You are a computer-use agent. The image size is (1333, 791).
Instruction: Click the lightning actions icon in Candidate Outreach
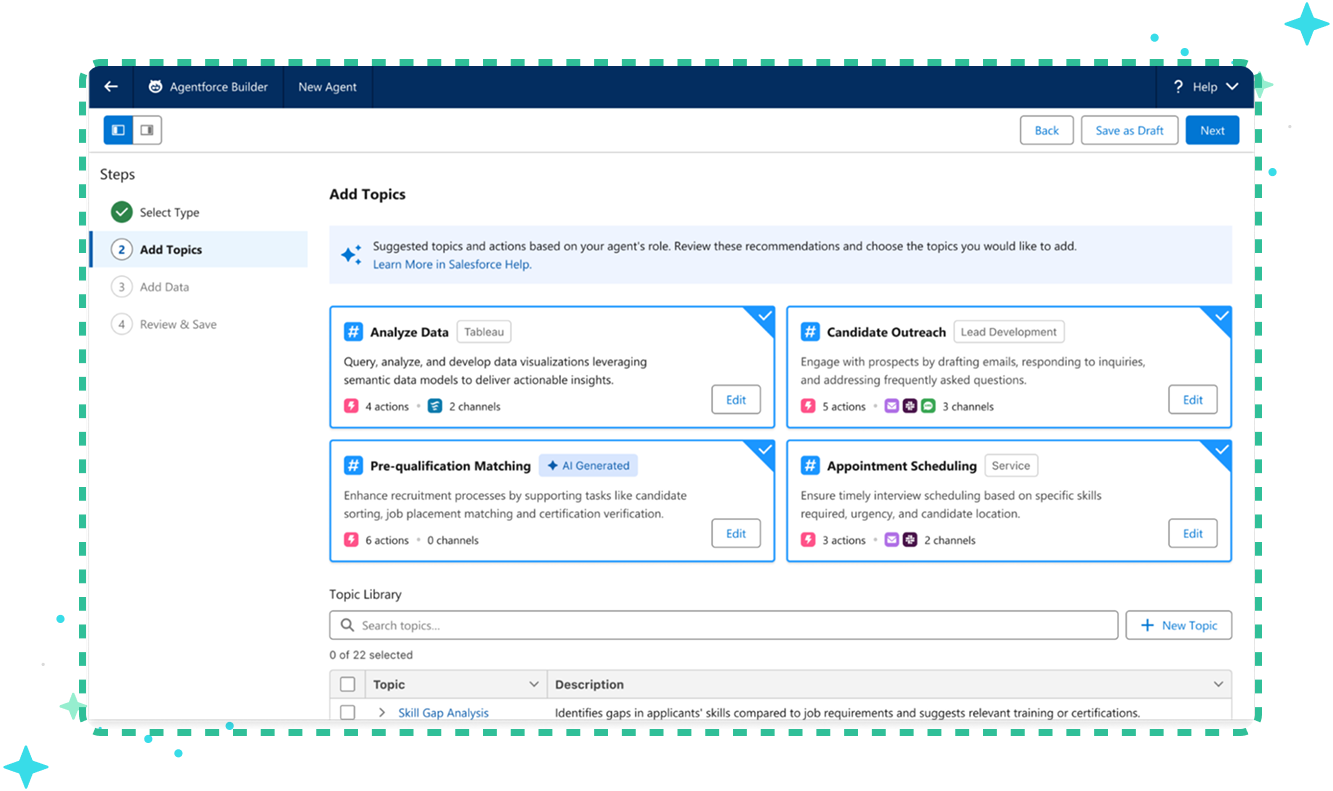(x=808, y=406)
